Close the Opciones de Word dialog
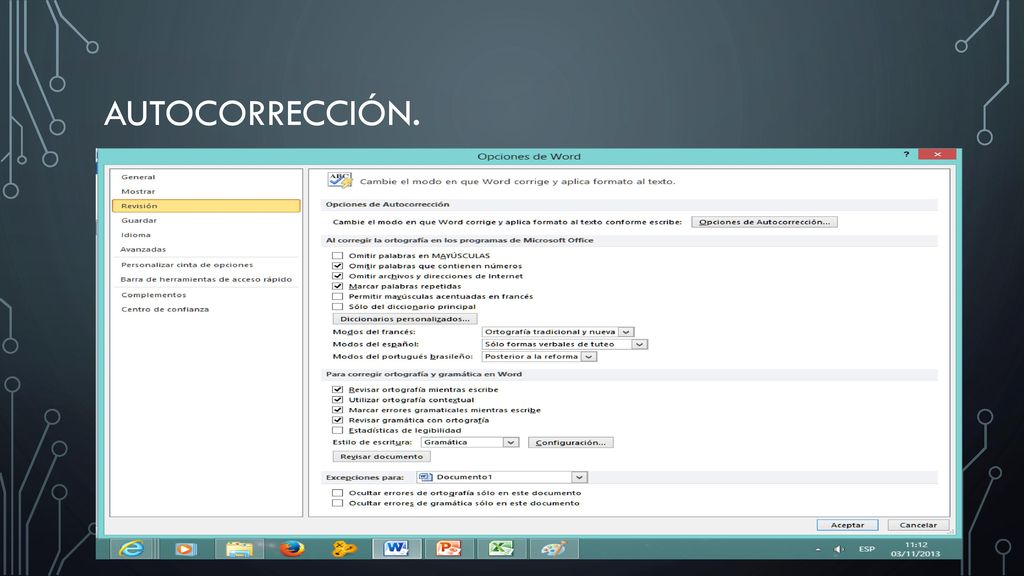 pos(937,154)
